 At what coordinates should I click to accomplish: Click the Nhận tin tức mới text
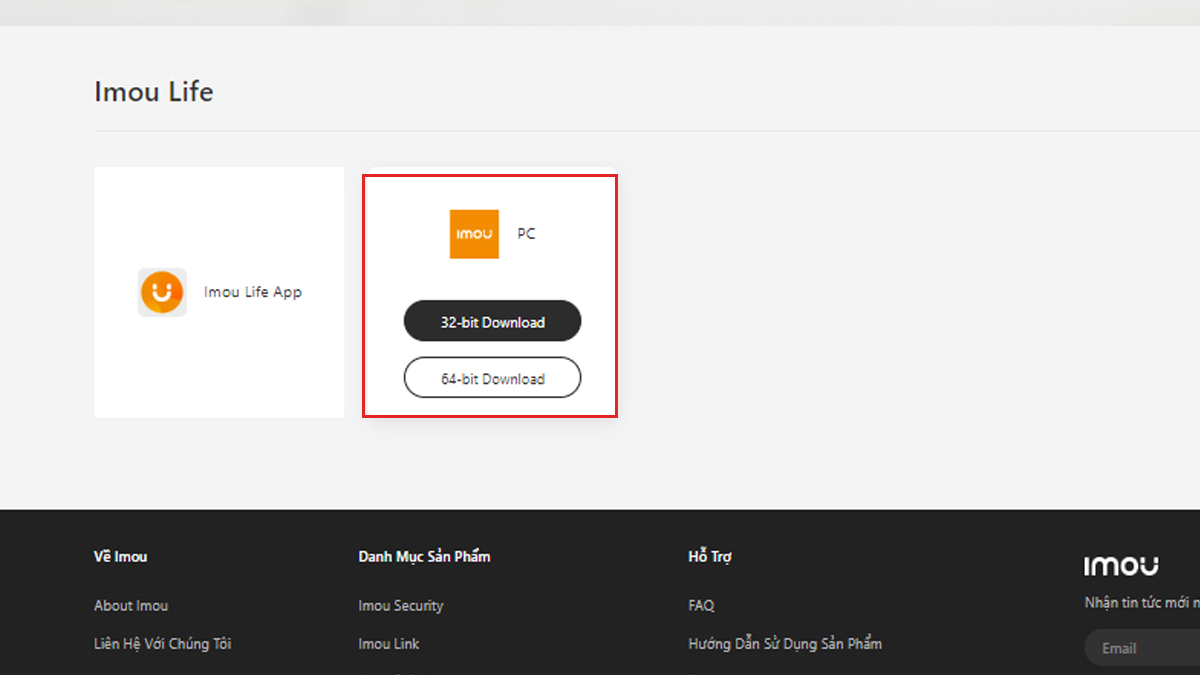click(1141, 603)
